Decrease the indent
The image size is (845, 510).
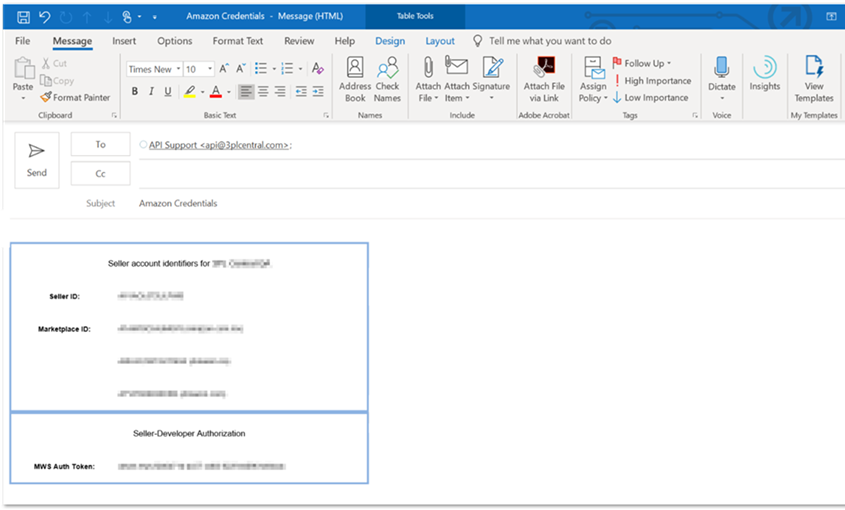pos(301,92)
